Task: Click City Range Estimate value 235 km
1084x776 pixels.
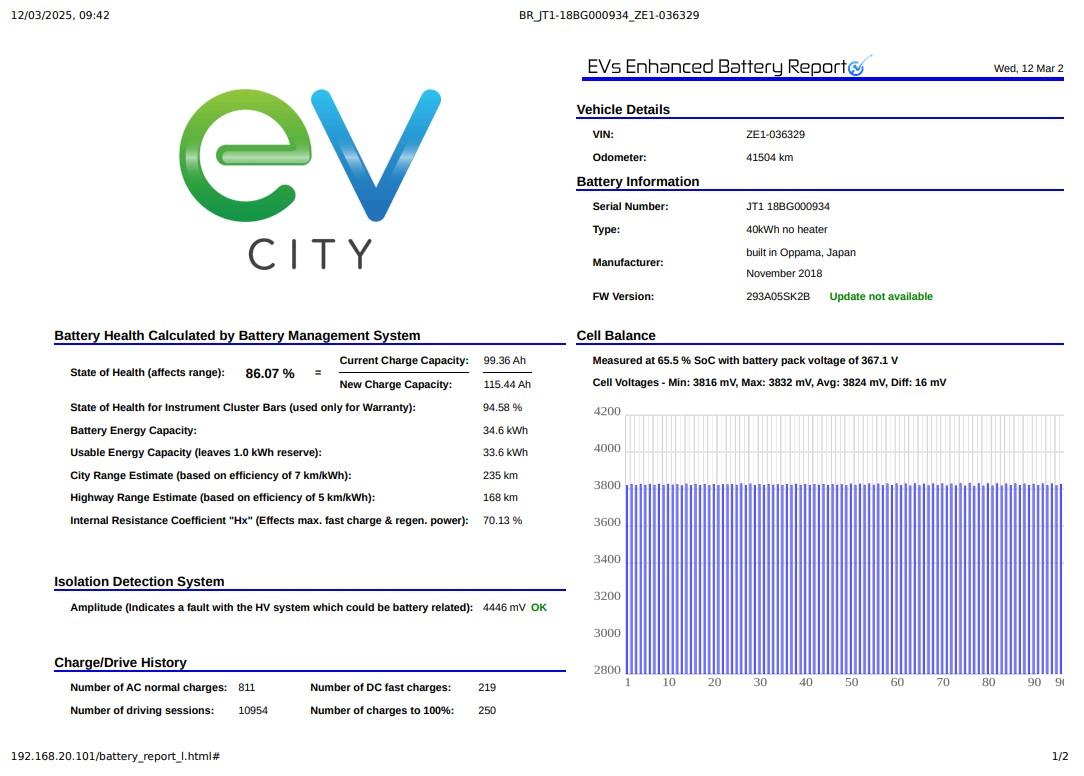Action: pos(501,475)
